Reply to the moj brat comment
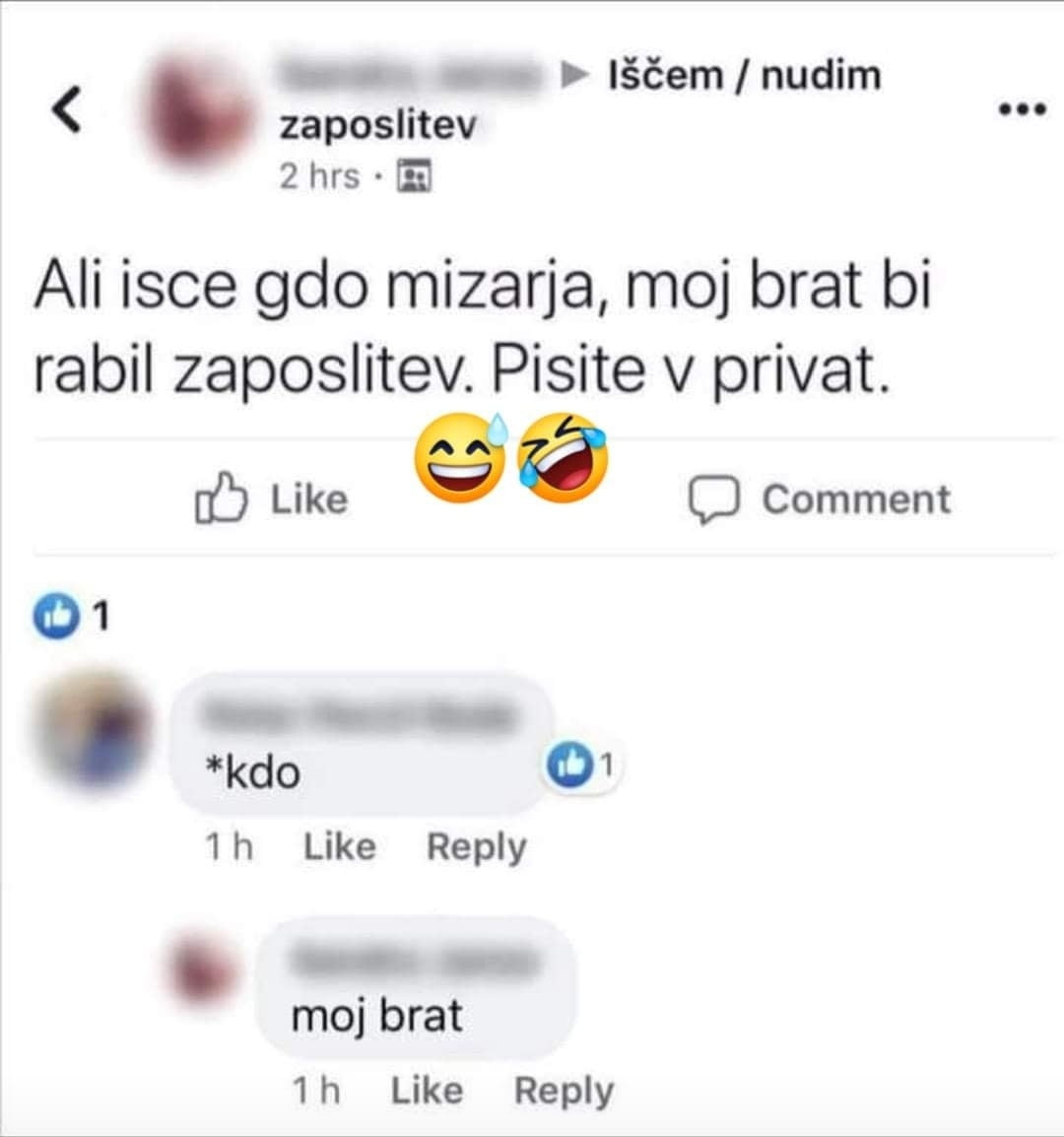The height and width of the screenshot is (1137, 1064). point(564,1091)
